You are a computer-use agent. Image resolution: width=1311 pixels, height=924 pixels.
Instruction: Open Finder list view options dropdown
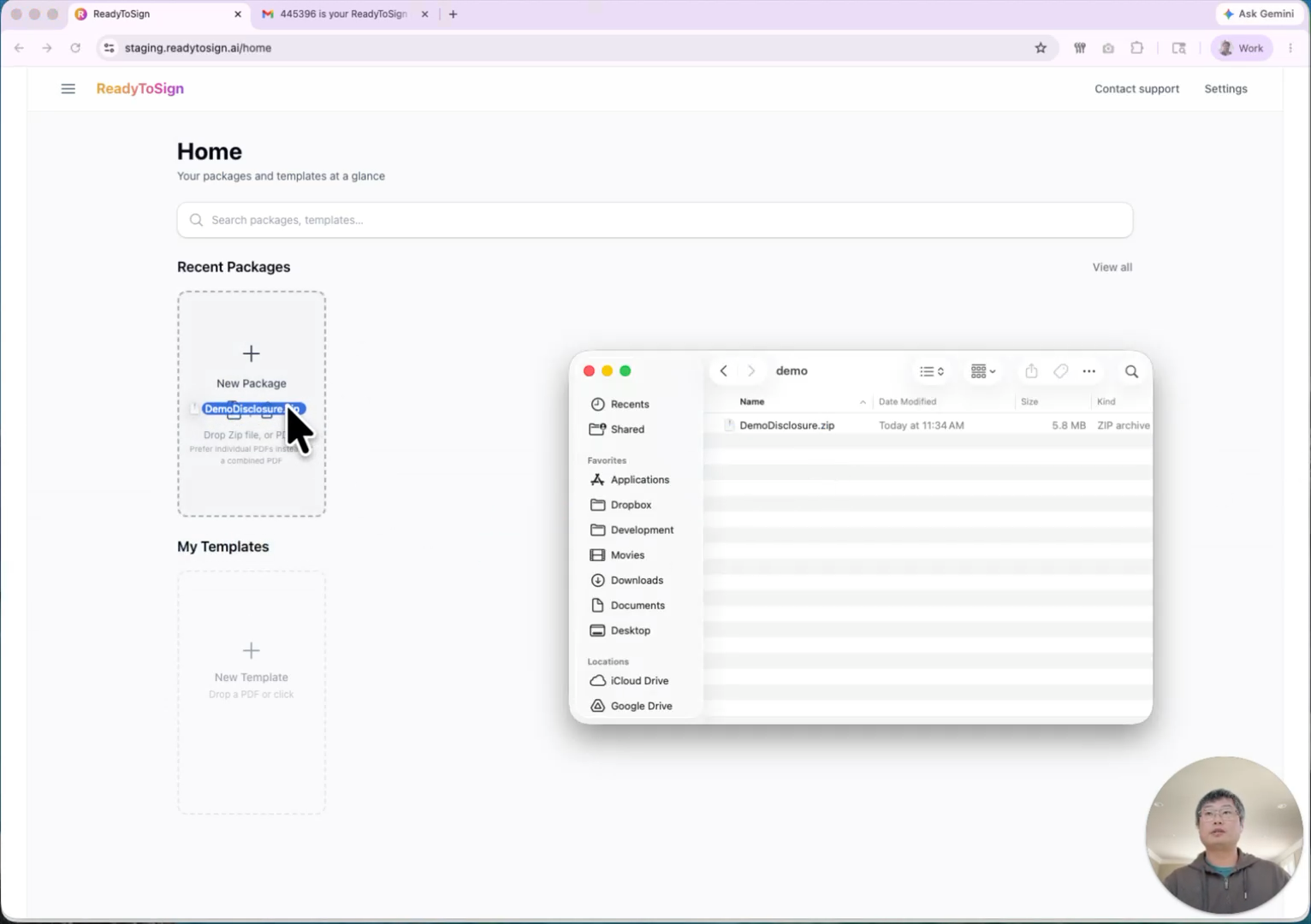pos(932,371)
